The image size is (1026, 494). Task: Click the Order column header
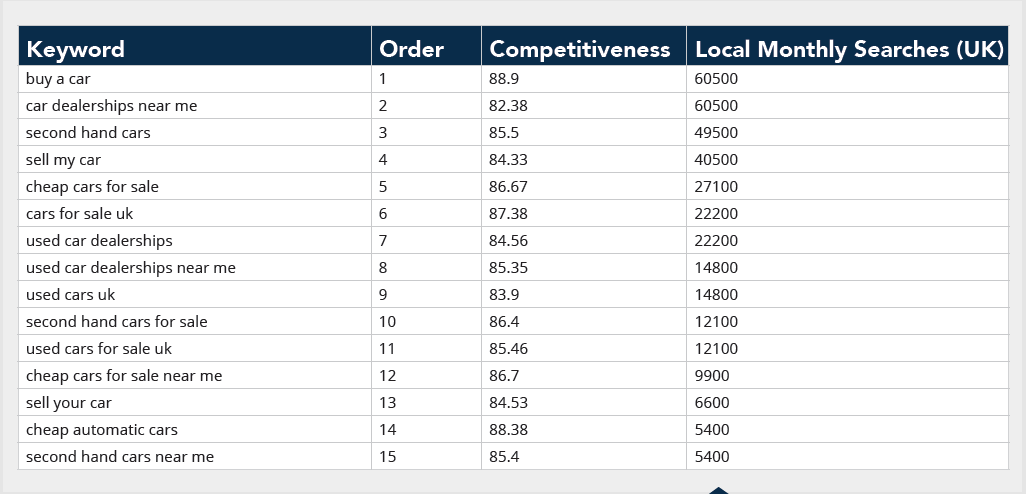point(427,46)
